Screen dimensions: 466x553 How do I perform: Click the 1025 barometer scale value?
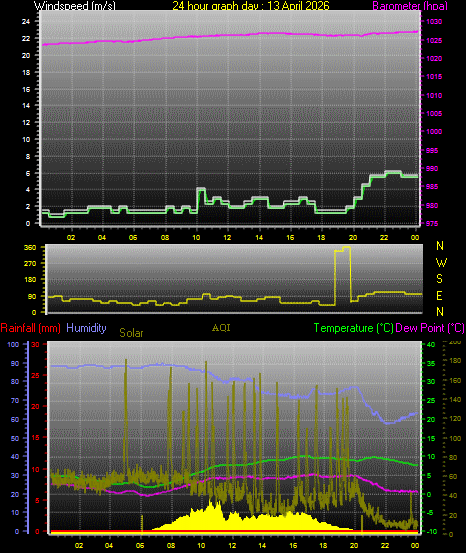(434, 41)
